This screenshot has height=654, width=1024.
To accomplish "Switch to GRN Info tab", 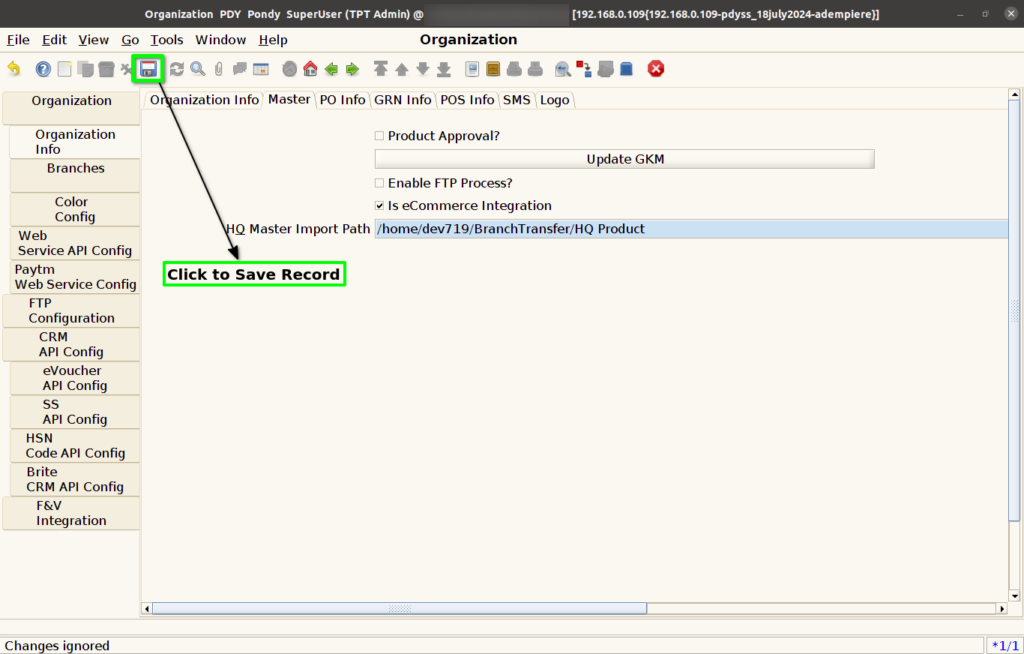I will pos(402,100).
